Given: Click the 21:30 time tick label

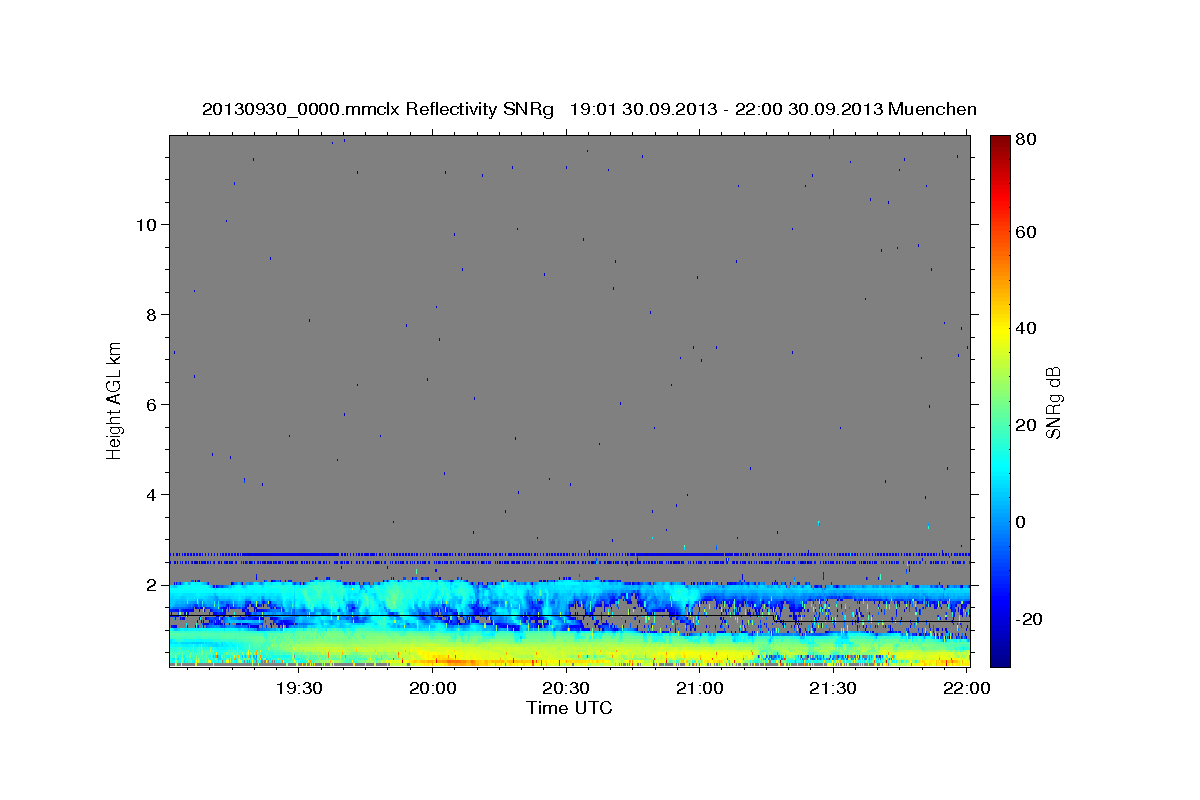Looking at the screenshot, I should pyautogui.click(x=833, y=688).
